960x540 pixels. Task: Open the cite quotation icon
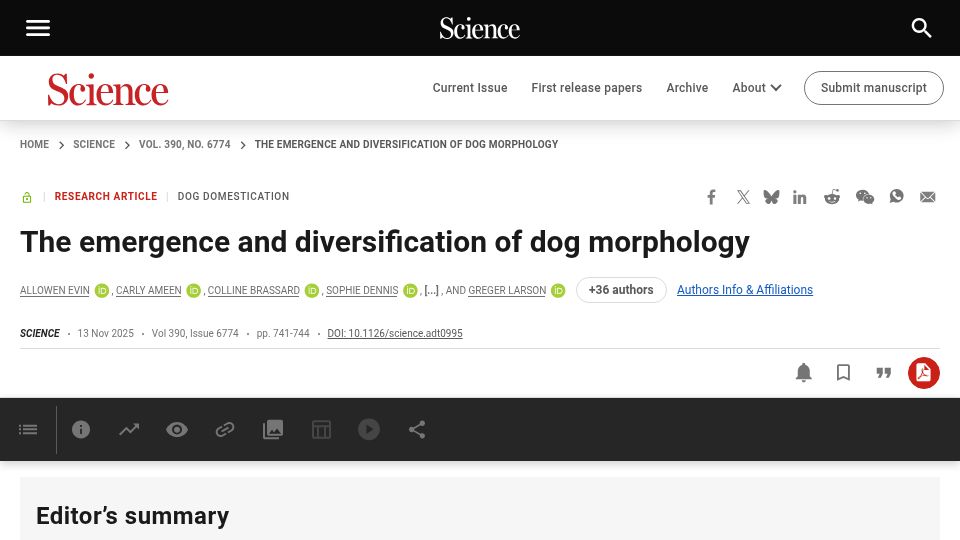click(883, 372)
